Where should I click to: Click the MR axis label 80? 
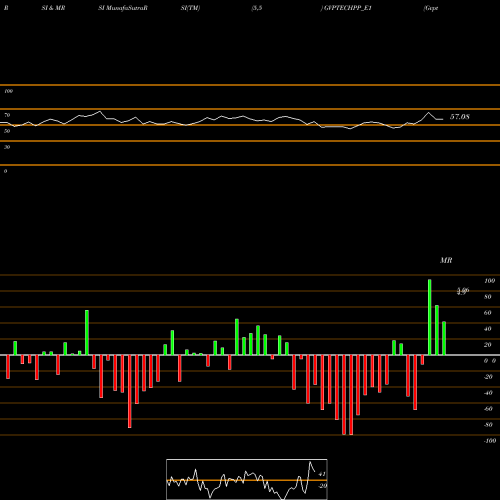[488, 297]
